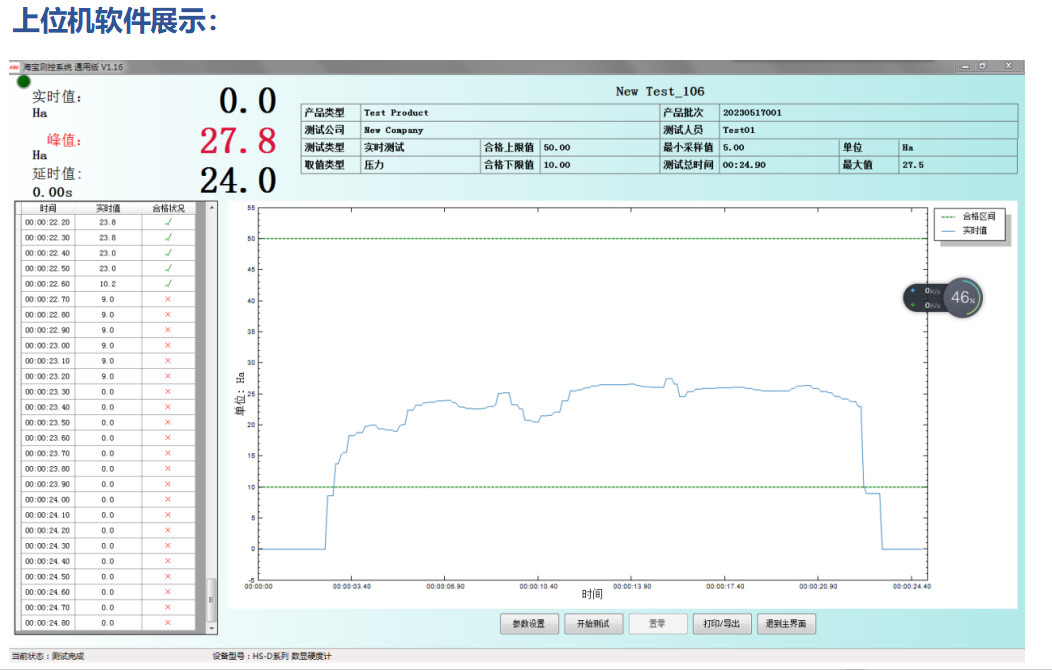Screen dimensions: 1052x670
Task: Click the network speed floating widget
Action: pos(924,298)
